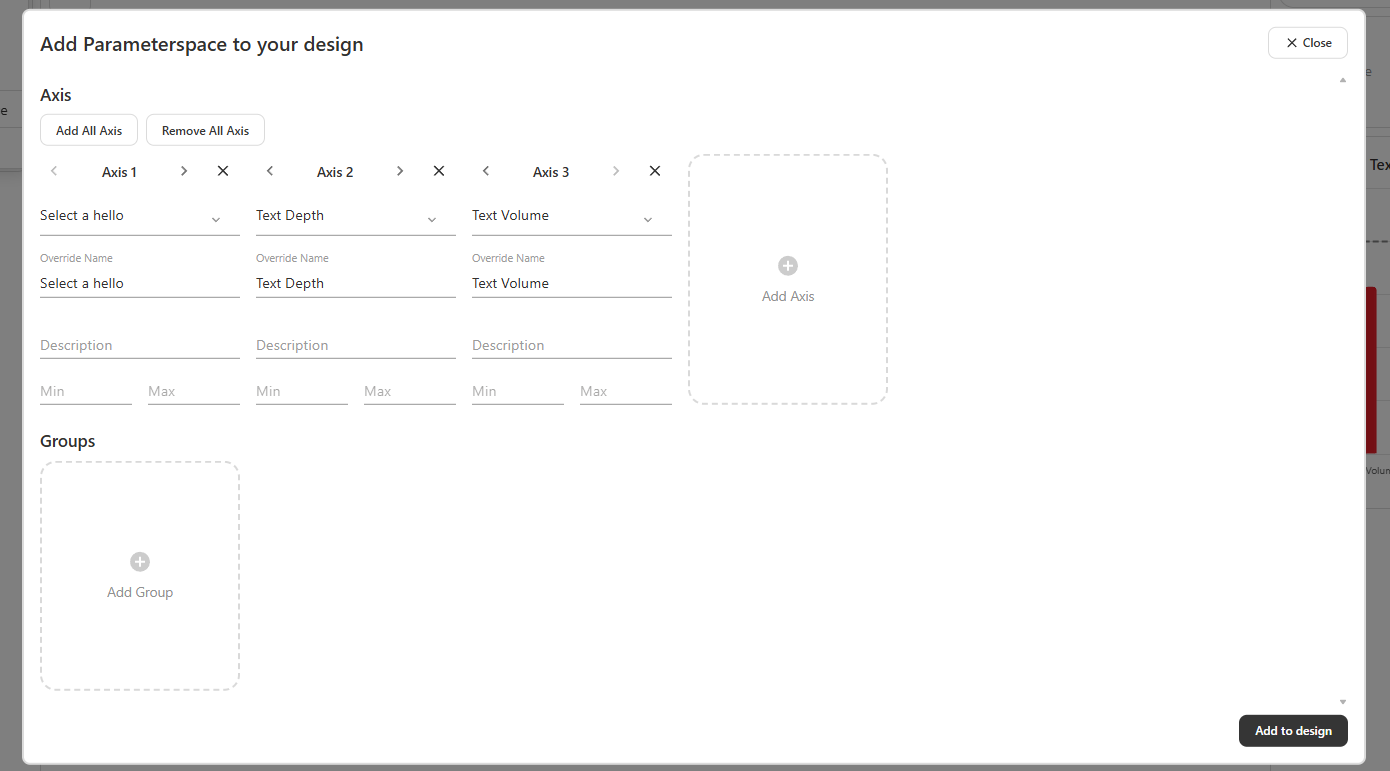Viewport: 1390px width, 771px height.
Task: Remove Axis 1 with its X icon
Action: point(223,171)
